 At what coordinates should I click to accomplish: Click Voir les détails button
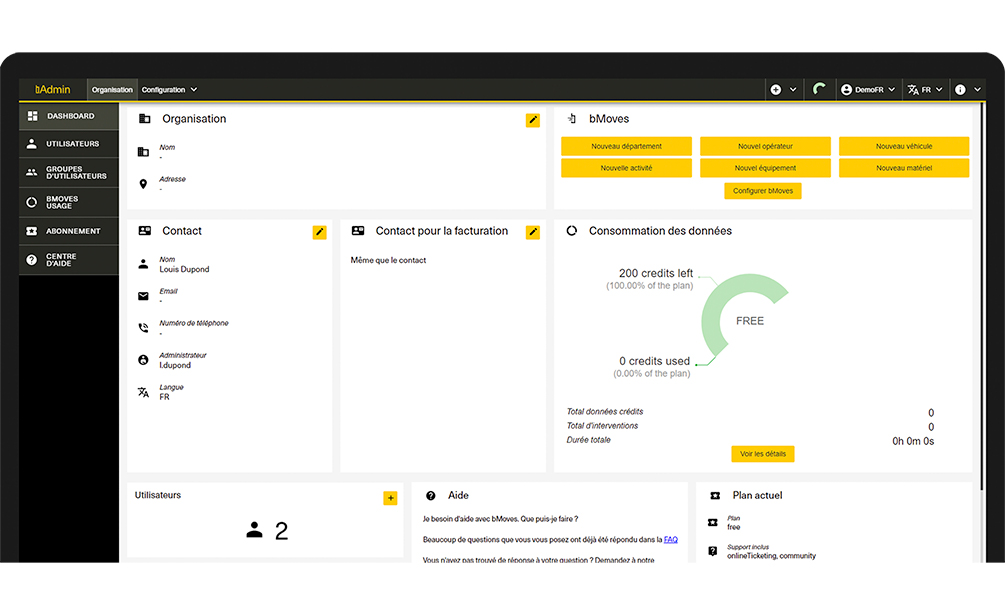click(x=763, y=454)
